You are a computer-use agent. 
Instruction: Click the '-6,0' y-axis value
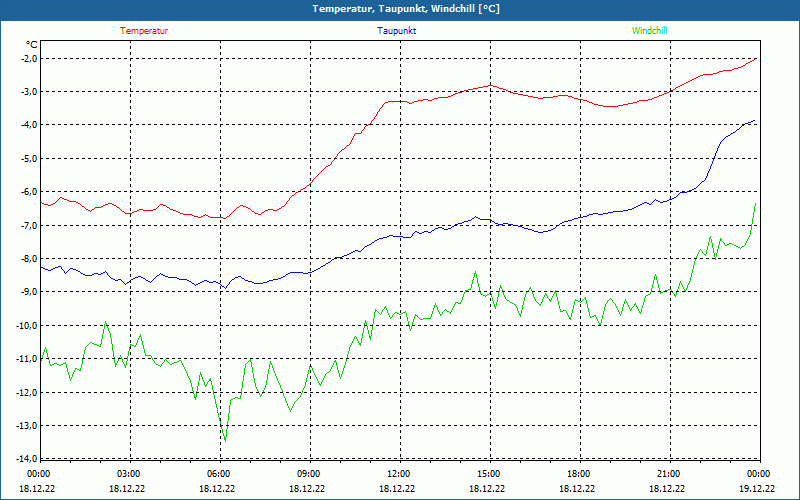(29, 192)
